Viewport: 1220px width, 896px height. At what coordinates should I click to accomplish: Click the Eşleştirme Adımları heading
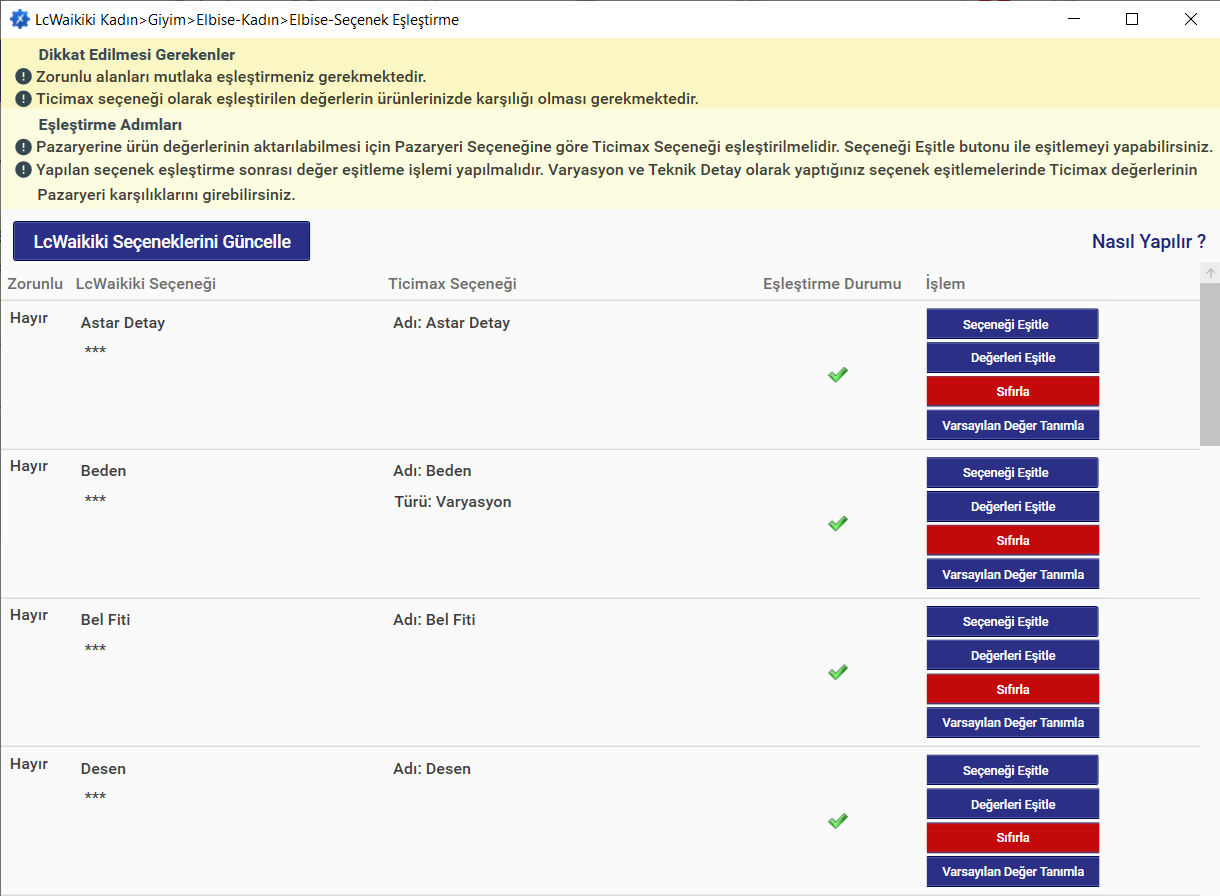click(x=110, y=125)
